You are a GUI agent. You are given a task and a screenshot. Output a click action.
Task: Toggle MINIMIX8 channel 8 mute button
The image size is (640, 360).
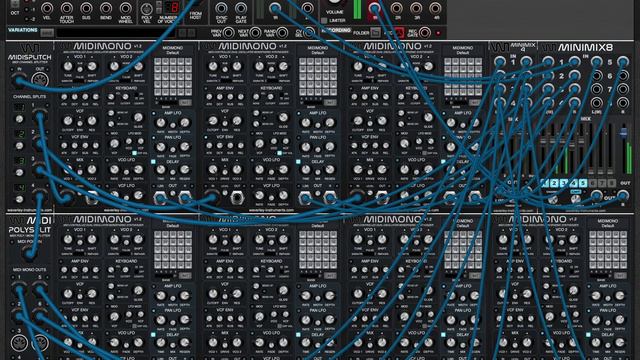[611, 183]
